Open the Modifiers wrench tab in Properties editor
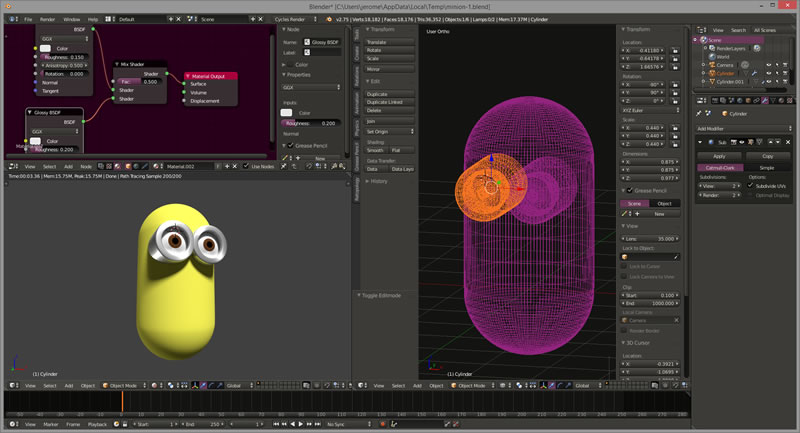The width and height of the screenshot is (800, 433). point(765,100)
